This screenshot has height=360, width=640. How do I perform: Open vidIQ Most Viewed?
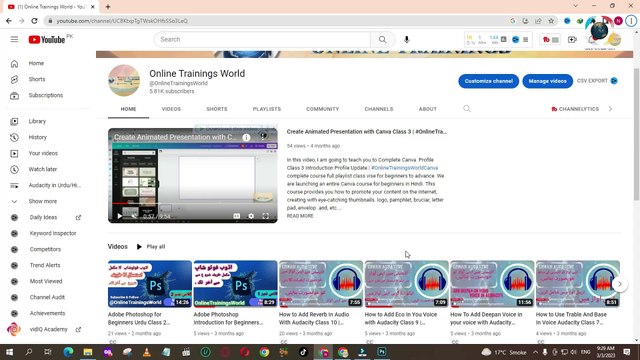[x=46, y=281]
